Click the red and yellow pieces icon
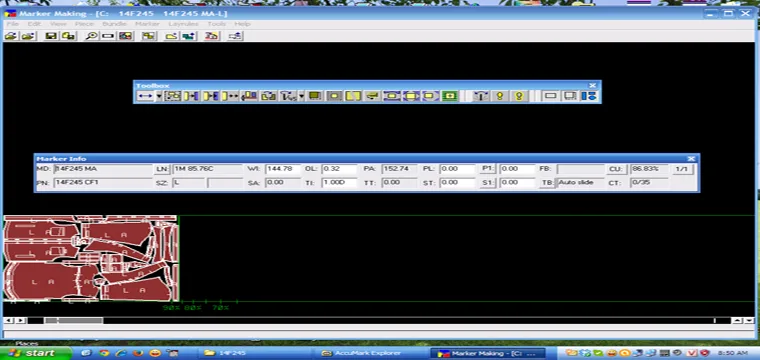The width and height of the screenshot is (760, 360). click(x=211, y=36)
